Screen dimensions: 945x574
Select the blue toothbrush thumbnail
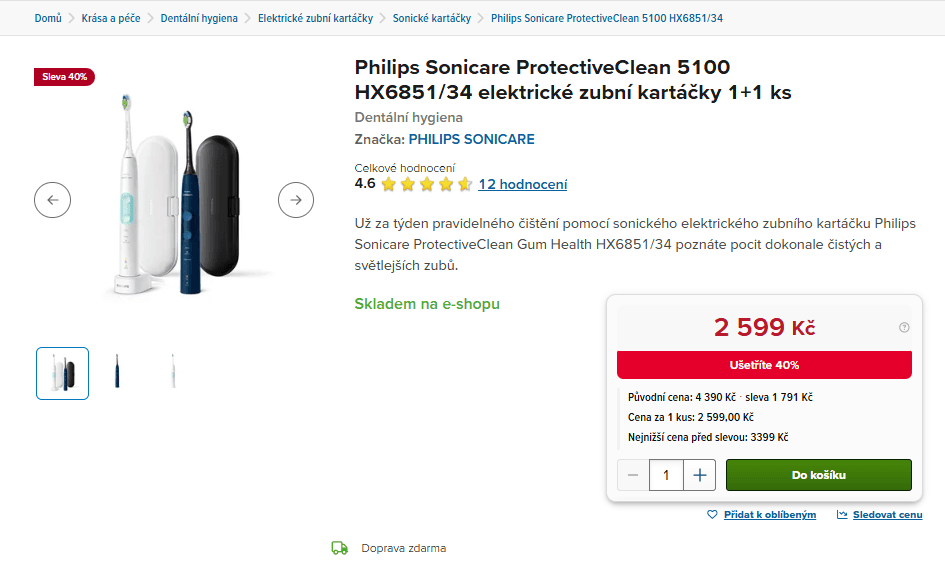(117, 372)
